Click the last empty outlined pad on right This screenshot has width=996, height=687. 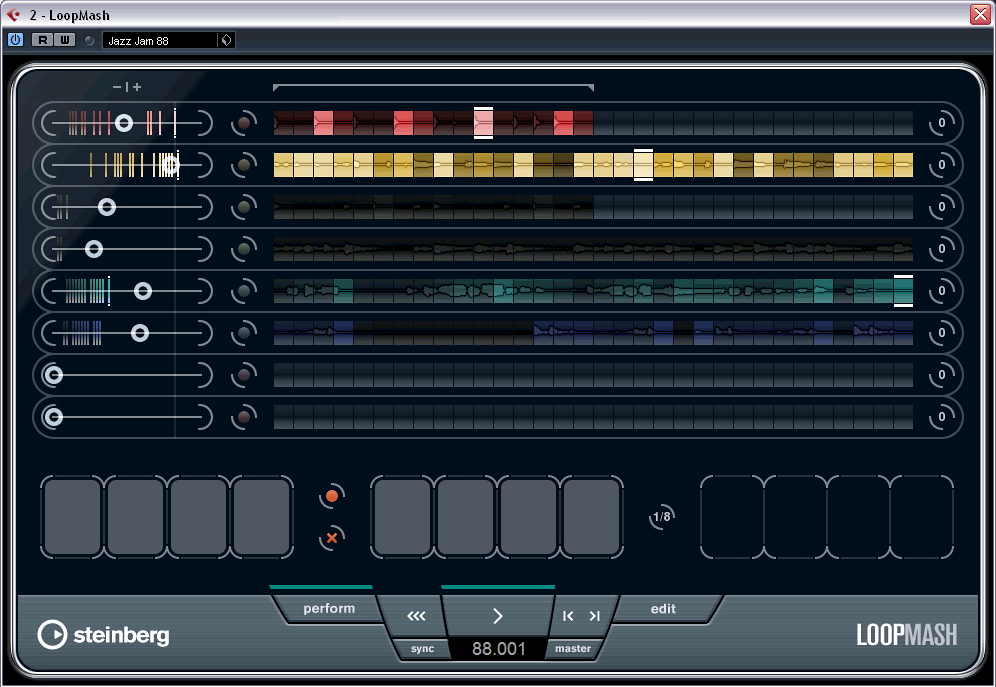pos(922,517)
